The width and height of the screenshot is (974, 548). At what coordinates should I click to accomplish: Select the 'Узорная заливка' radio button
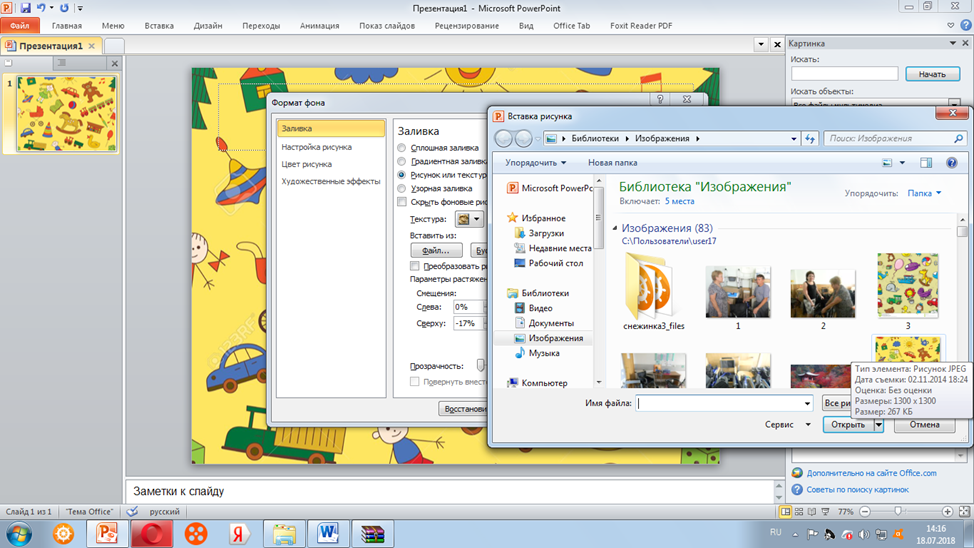(402, 188)
